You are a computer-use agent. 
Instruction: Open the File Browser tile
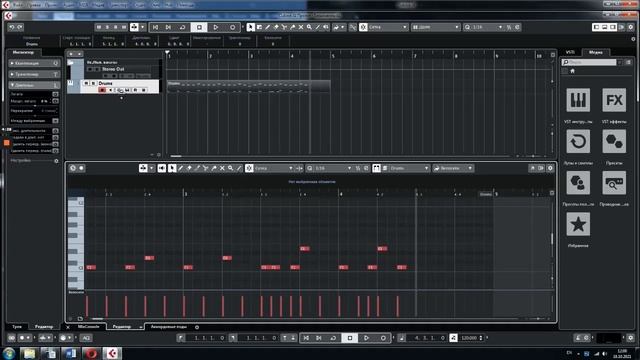pyautogui.click(x=614, y=183)
